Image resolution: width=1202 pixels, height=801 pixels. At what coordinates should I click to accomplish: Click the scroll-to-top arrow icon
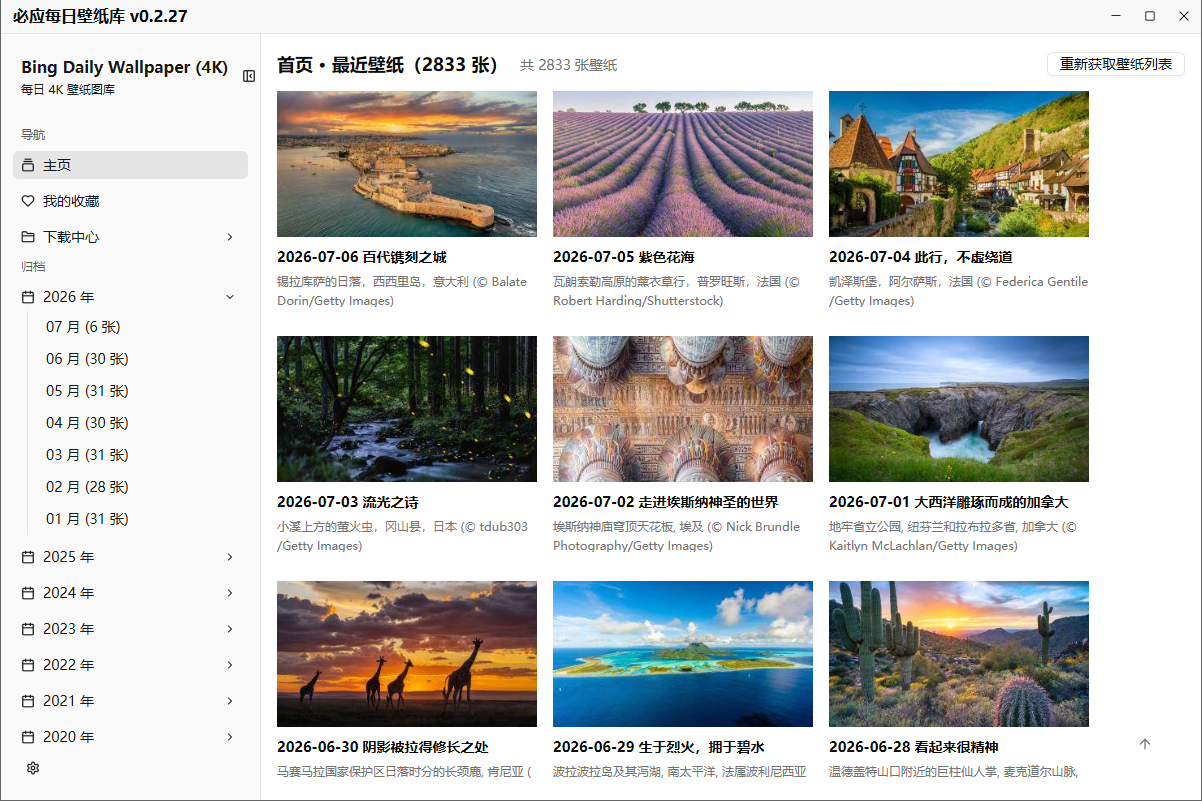tap(1145, 744)
